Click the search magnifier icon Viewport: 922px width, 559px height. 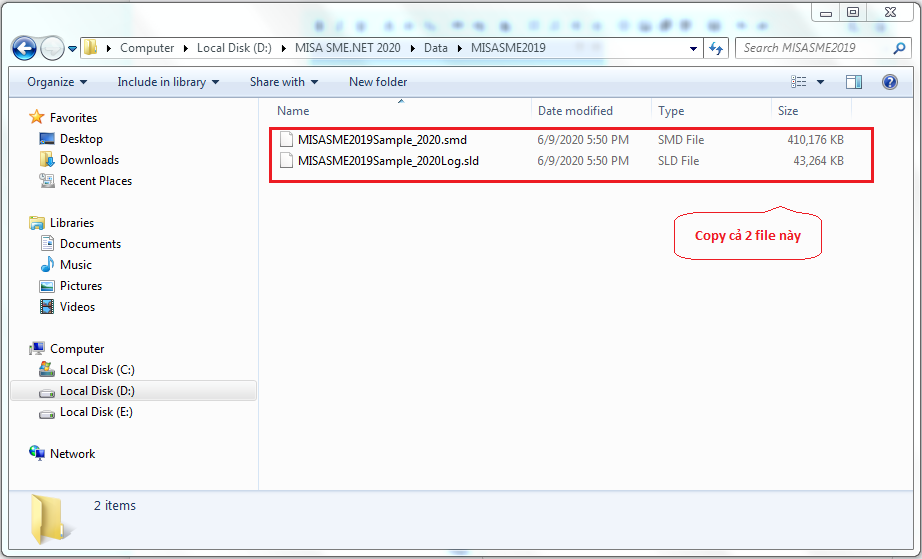point(899,48)
